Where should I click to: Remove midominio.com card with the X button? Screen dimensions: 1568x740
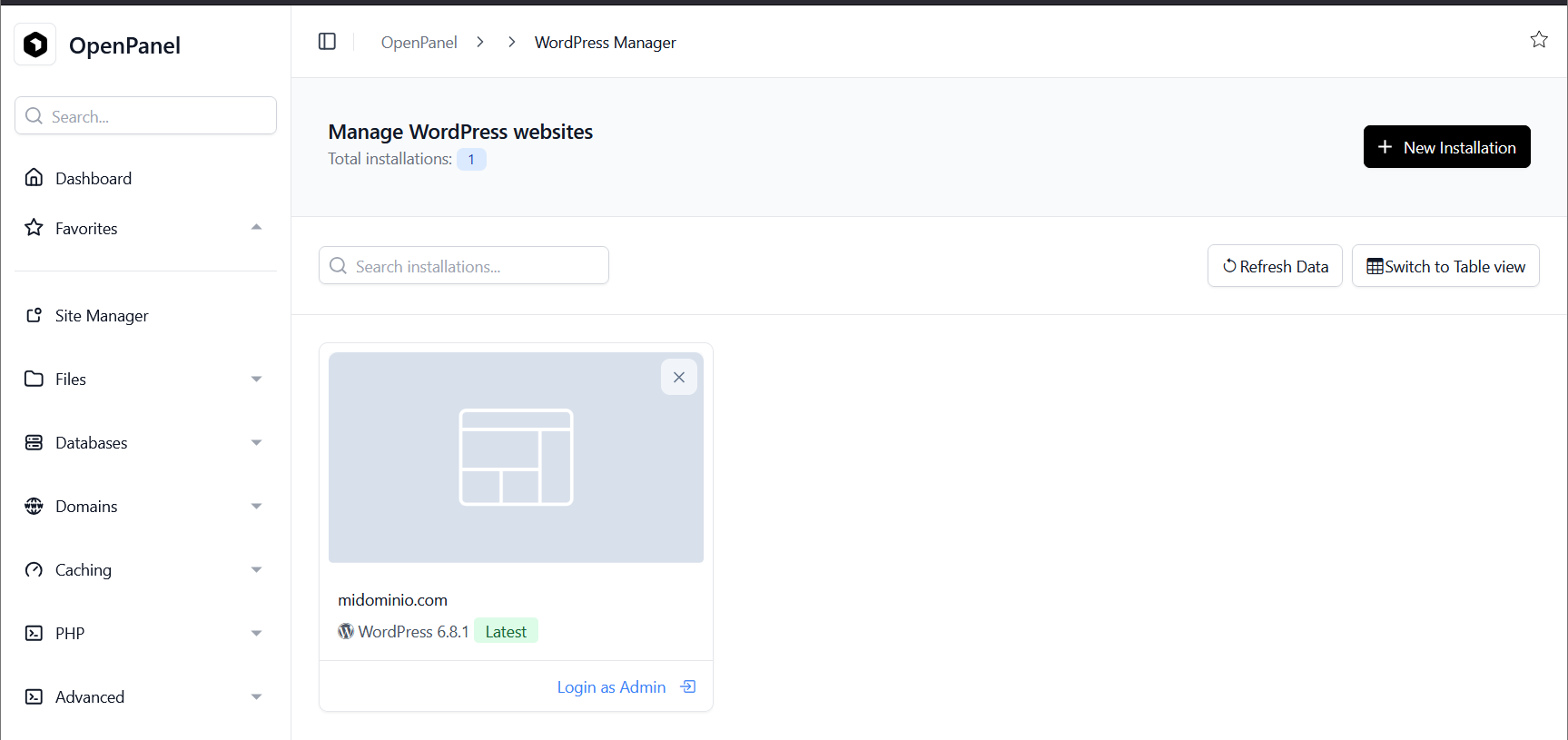(x=679, y=377)
